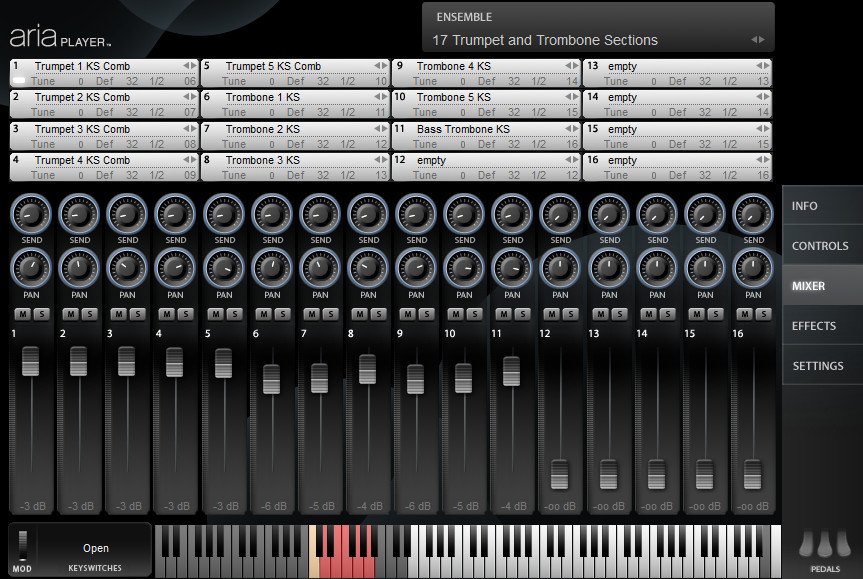Image resolution: width=863 pixels, height=579 pixels.
Task: Open instrument selector arrows for Trumpet 1 KS Comb
Action: pyautogui.click(x=189, y=65)
